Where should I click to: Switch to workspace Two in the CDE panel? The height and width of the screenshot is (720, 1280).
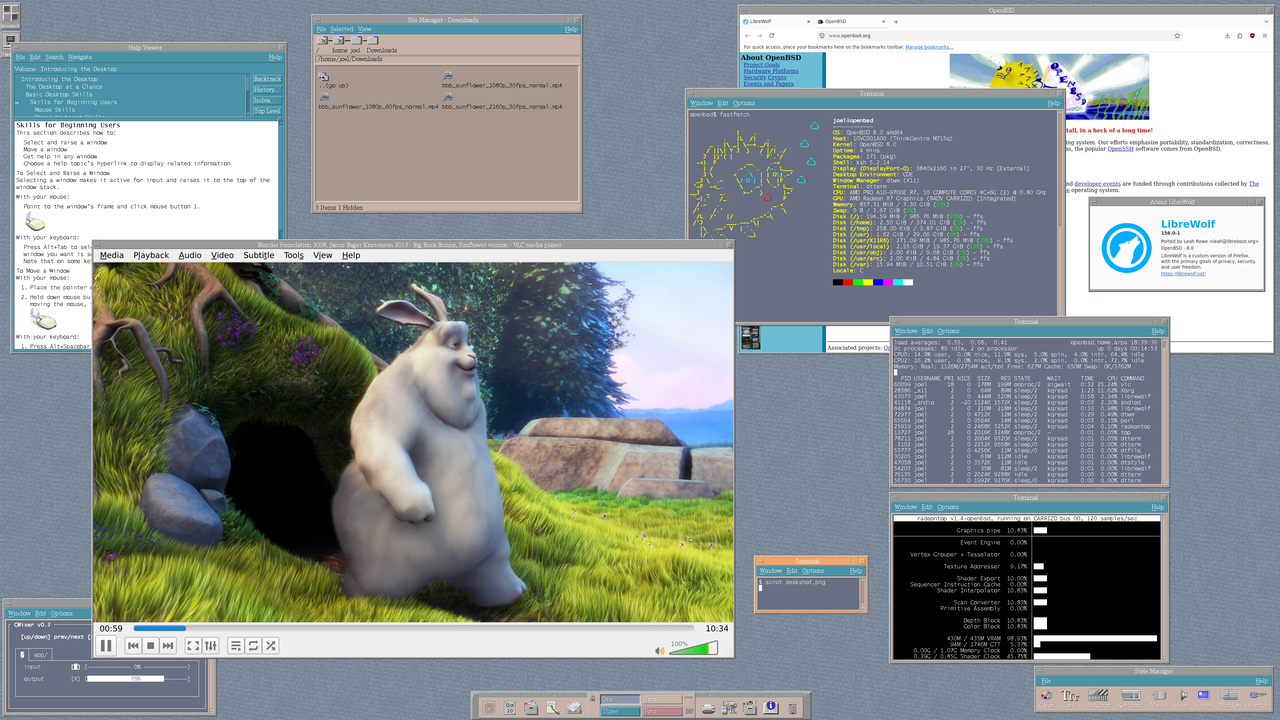(661, 700)
